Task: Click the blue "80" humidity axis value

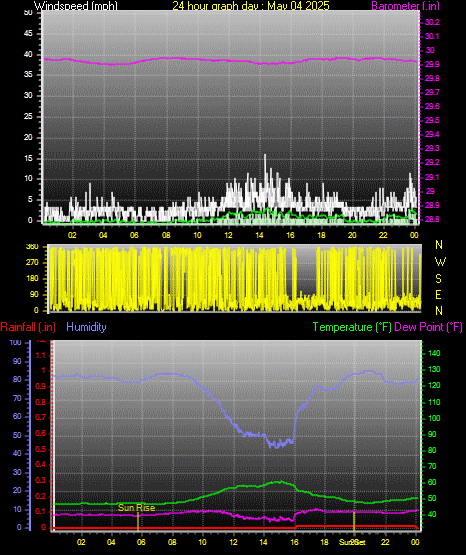Action: click(x=17, y=379)
